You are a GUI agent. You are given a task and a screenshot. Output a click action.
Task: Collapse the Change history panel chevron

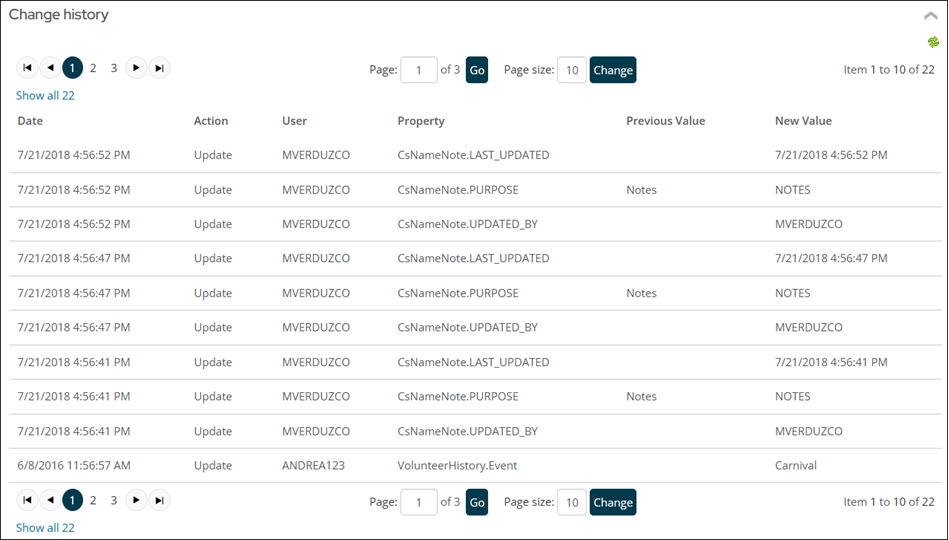pyautogui.click(x=930, y=16)
